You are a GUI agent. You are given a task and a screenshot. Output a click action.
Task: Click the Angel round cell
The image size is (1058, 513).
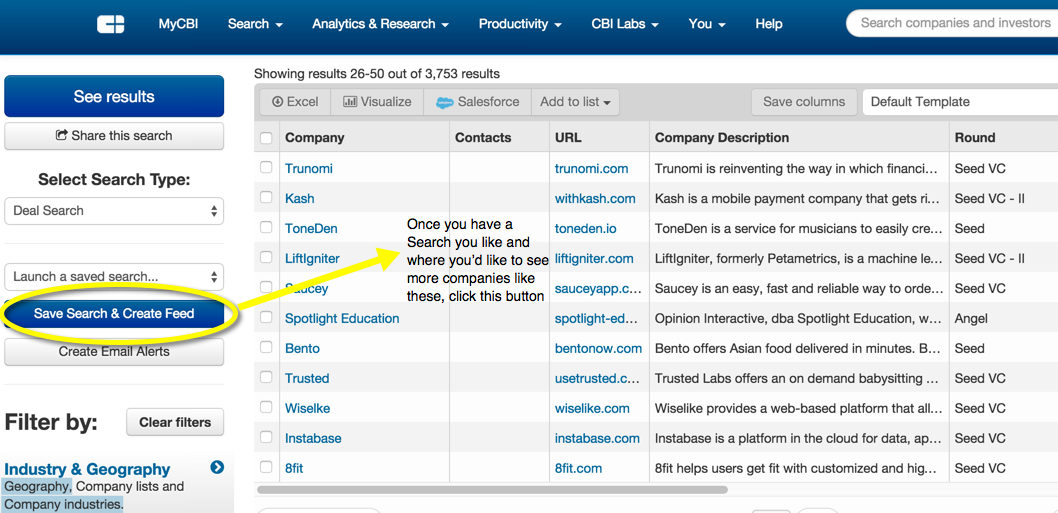[x=970, y=318]
